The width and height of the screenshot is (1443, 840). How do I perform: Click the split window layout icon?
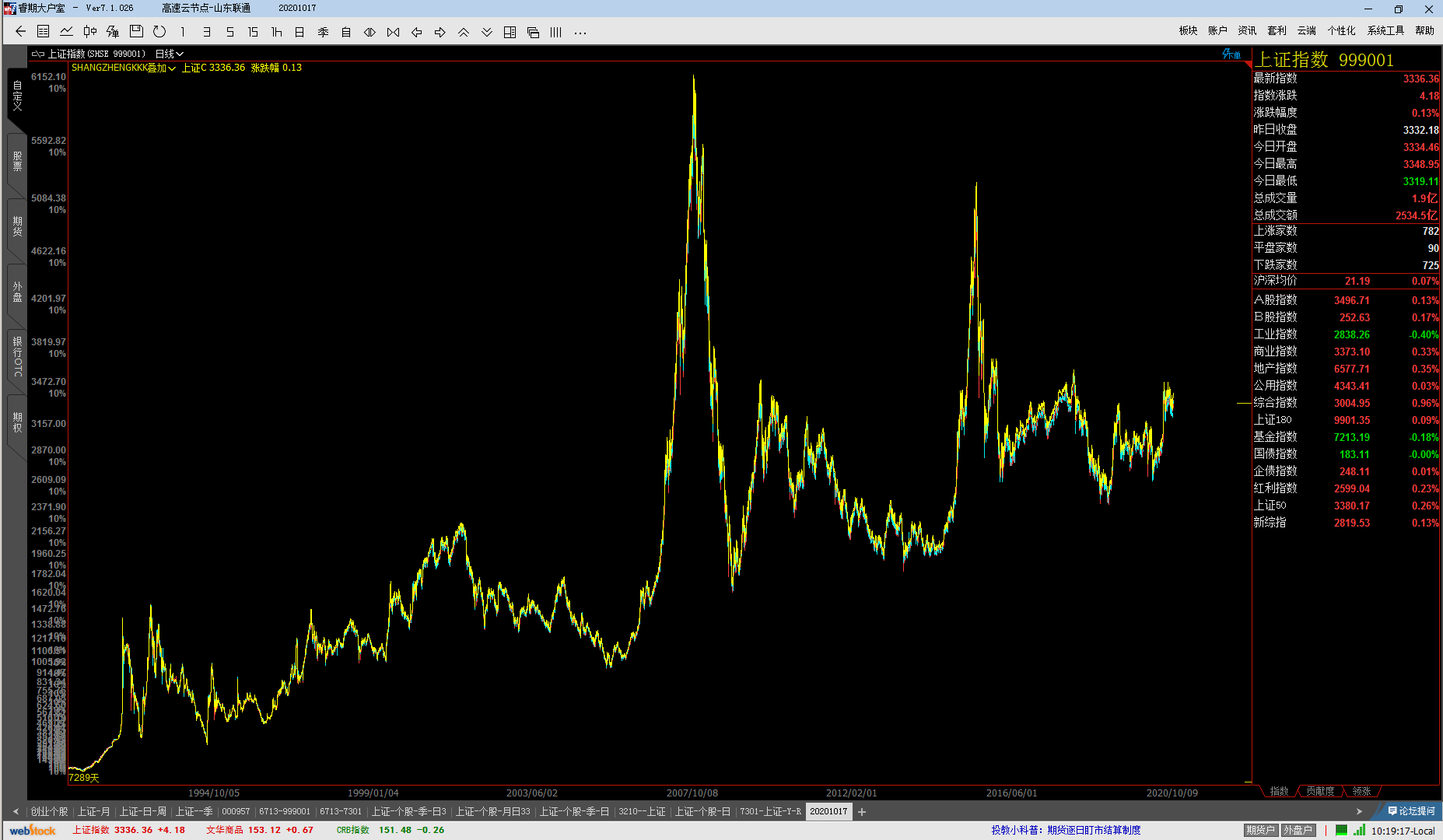click(510, 32)
